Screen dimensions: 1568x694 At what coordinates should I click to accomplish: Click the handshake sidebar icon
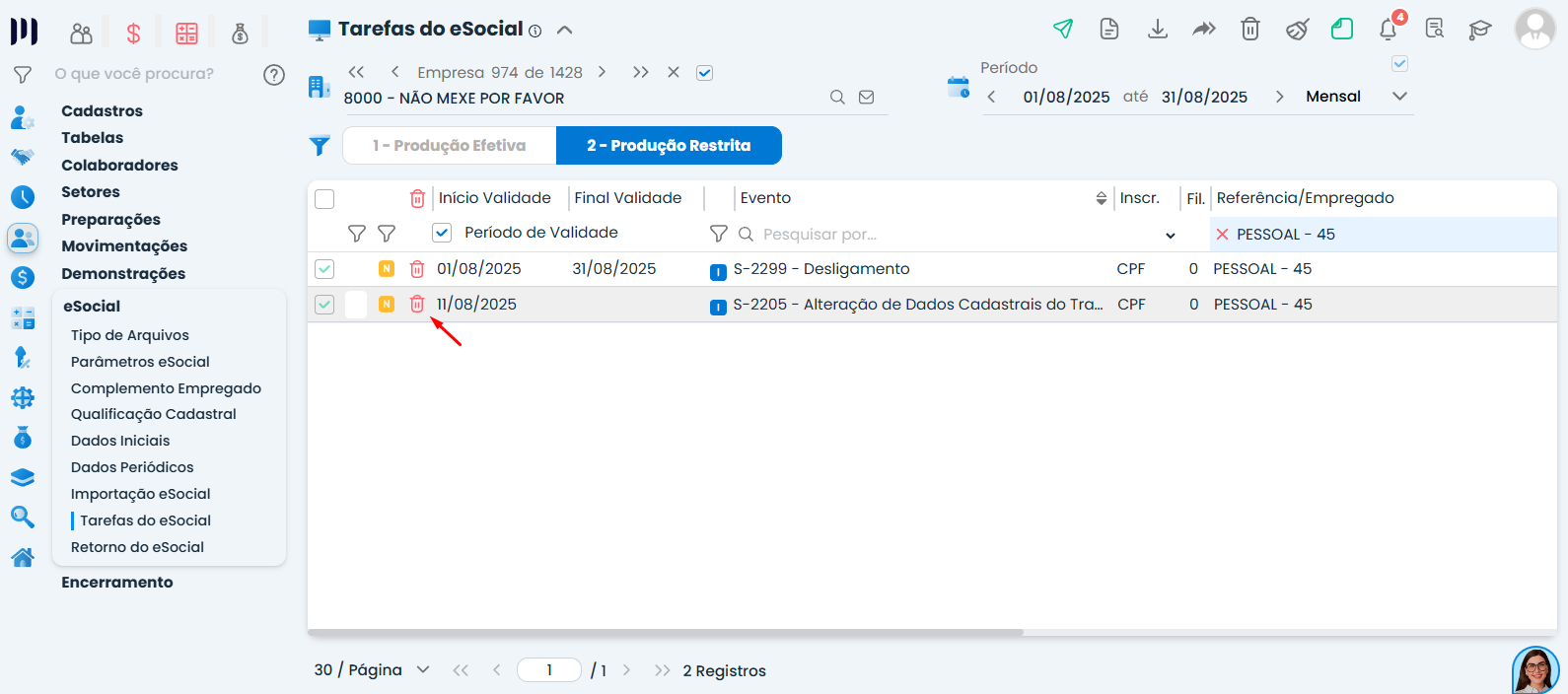click(23, 157)
